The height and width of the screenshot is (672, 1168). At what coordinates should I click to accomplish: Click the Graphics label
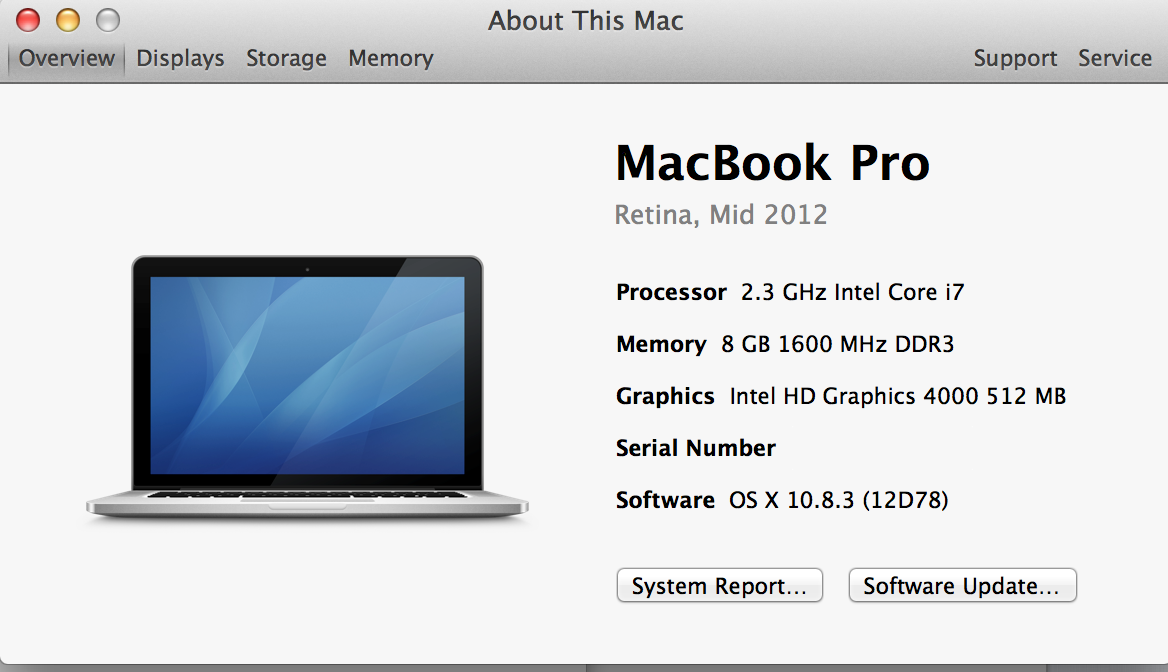665,396
